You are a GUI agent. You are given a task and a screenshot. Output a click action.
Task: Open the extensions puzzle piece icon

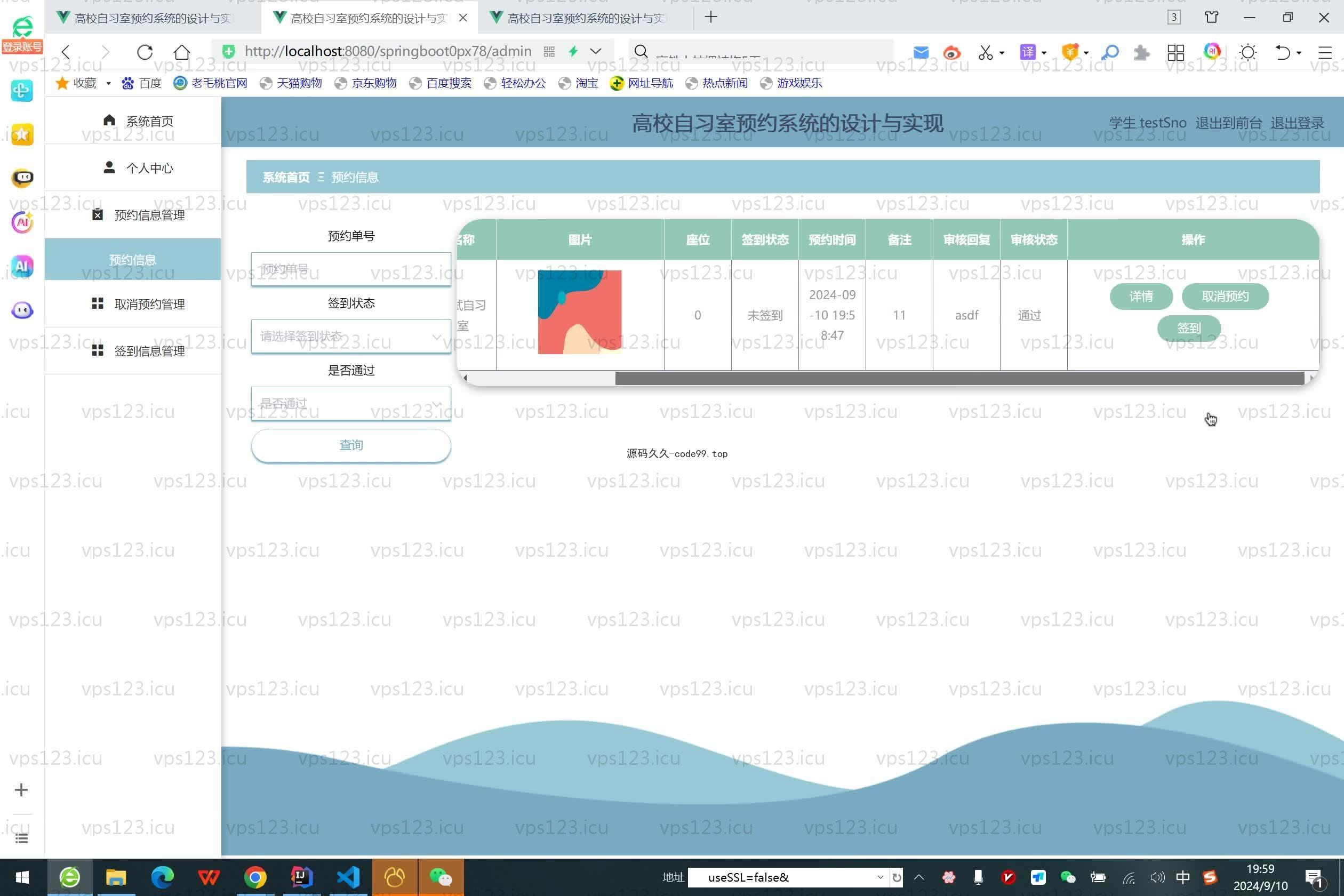(1141, 53)
